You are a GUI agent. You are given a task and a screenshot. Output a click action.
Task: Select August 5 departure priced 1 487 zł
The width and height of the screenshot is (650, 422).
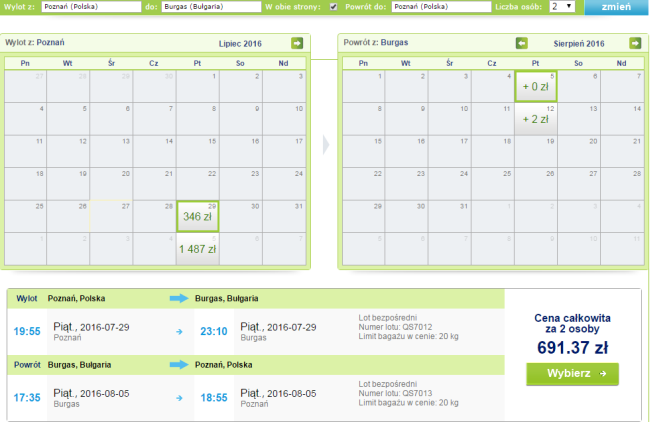(x=198, y=249)
